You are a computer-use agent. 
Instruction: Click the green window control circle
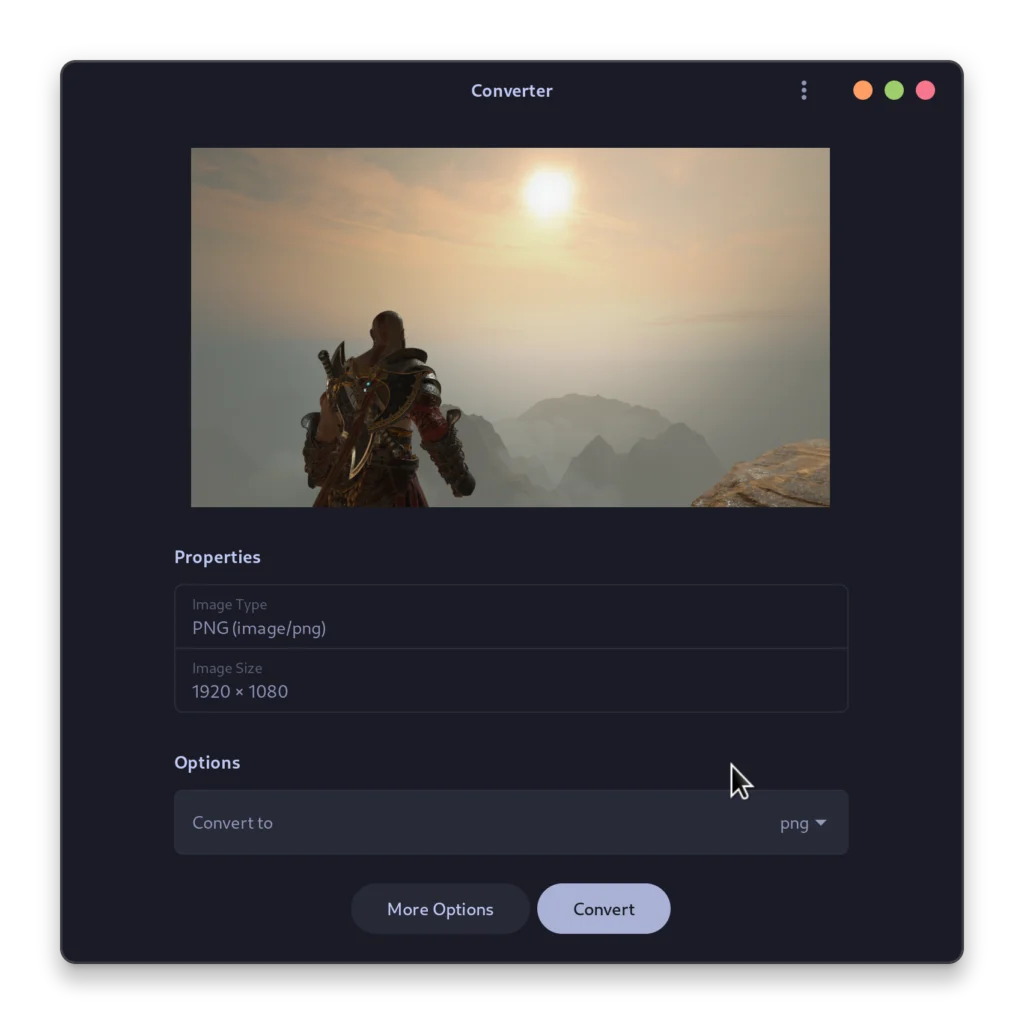click(893, 90)
